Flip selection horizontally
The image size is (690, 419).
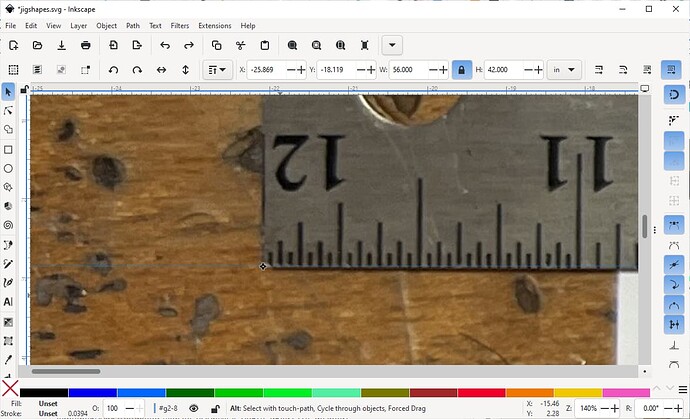point(161,70)
